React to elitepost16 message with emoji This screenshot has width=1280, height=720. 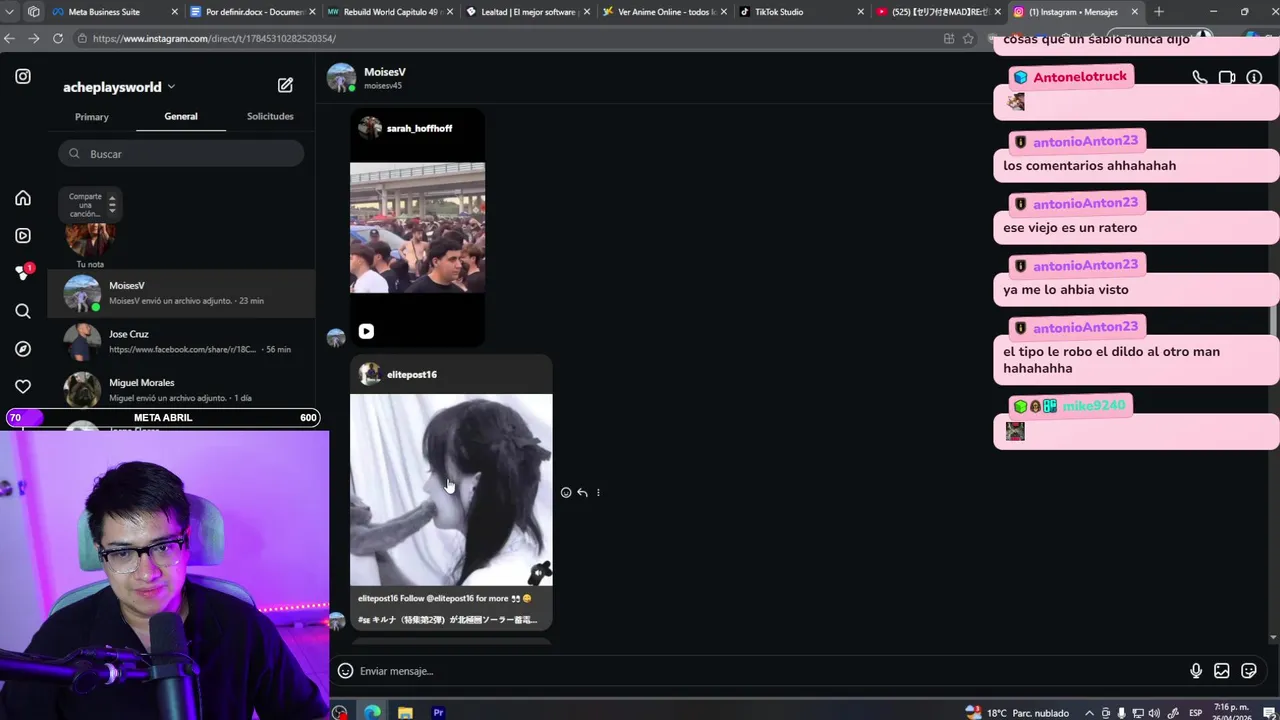click(x=566, y=492)
